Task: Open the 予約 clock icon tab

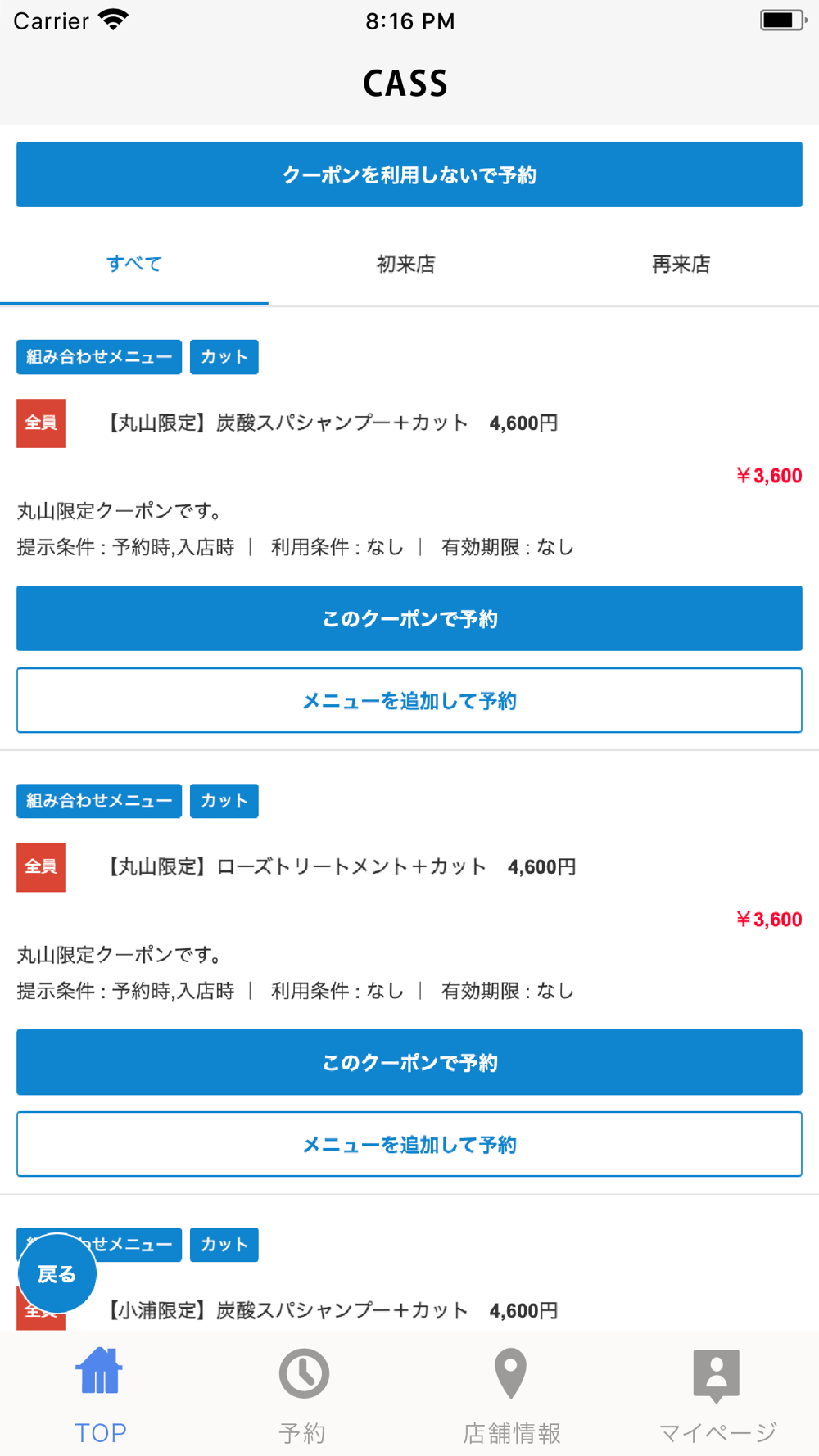Action: pyautogui.click(x=304, y=1373)
